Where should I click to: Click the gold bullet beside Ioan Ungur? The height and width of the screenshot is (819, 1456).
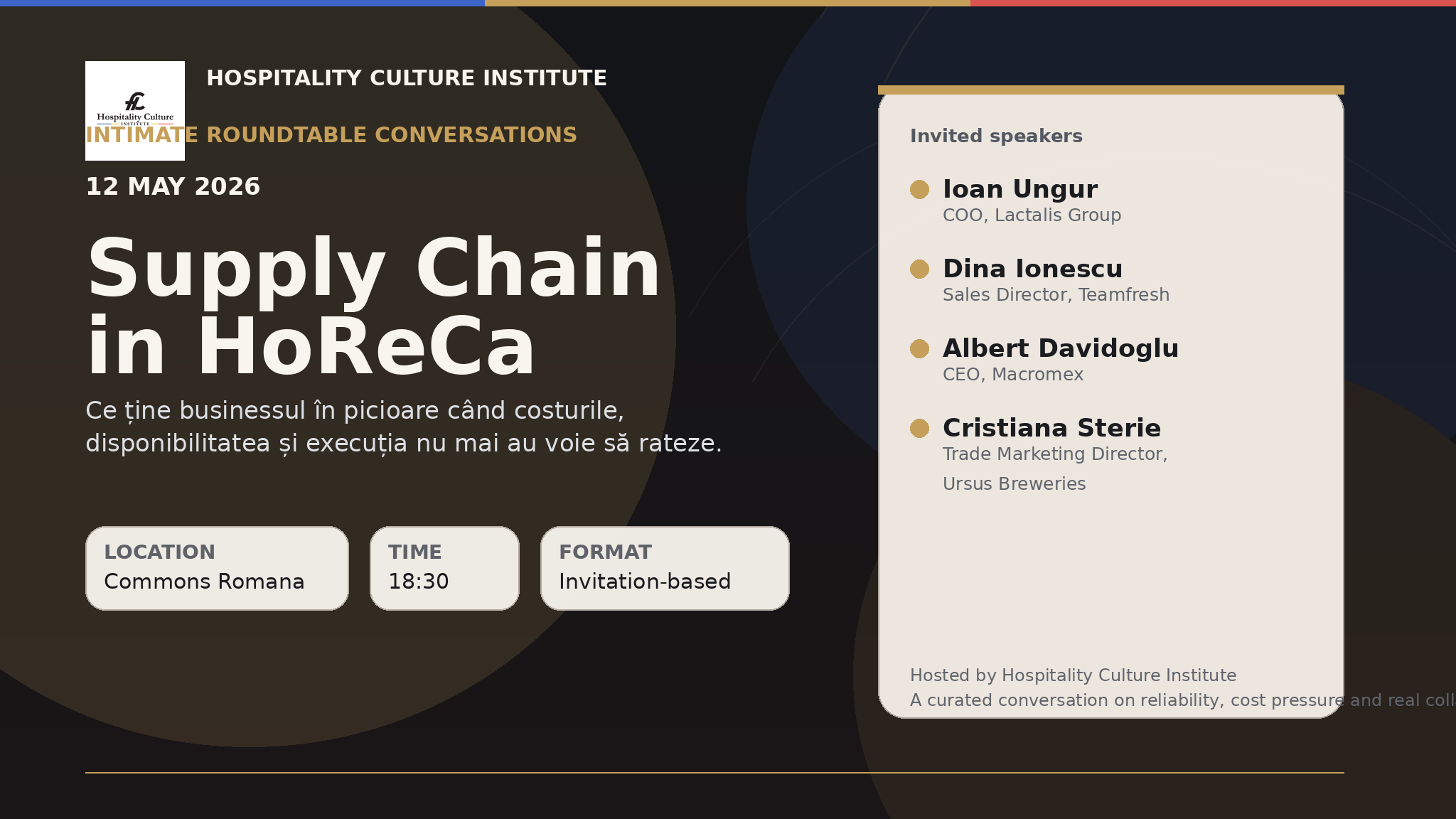[919, 190]
